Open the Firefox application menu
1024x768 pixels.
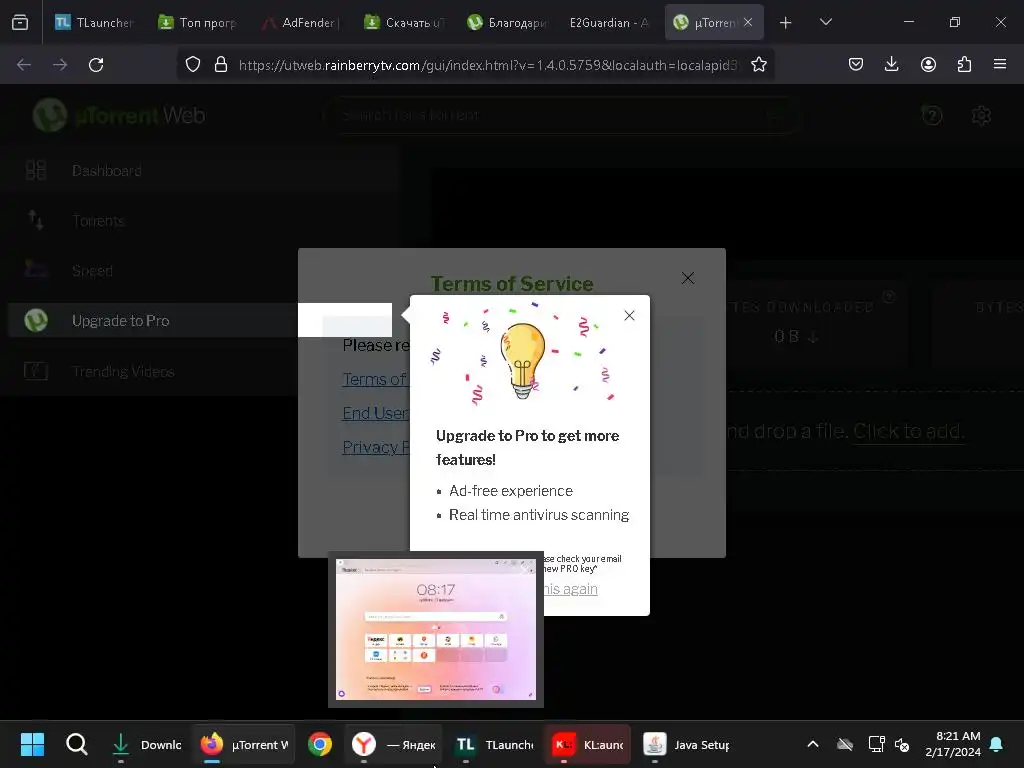[x=1000, y=65]
